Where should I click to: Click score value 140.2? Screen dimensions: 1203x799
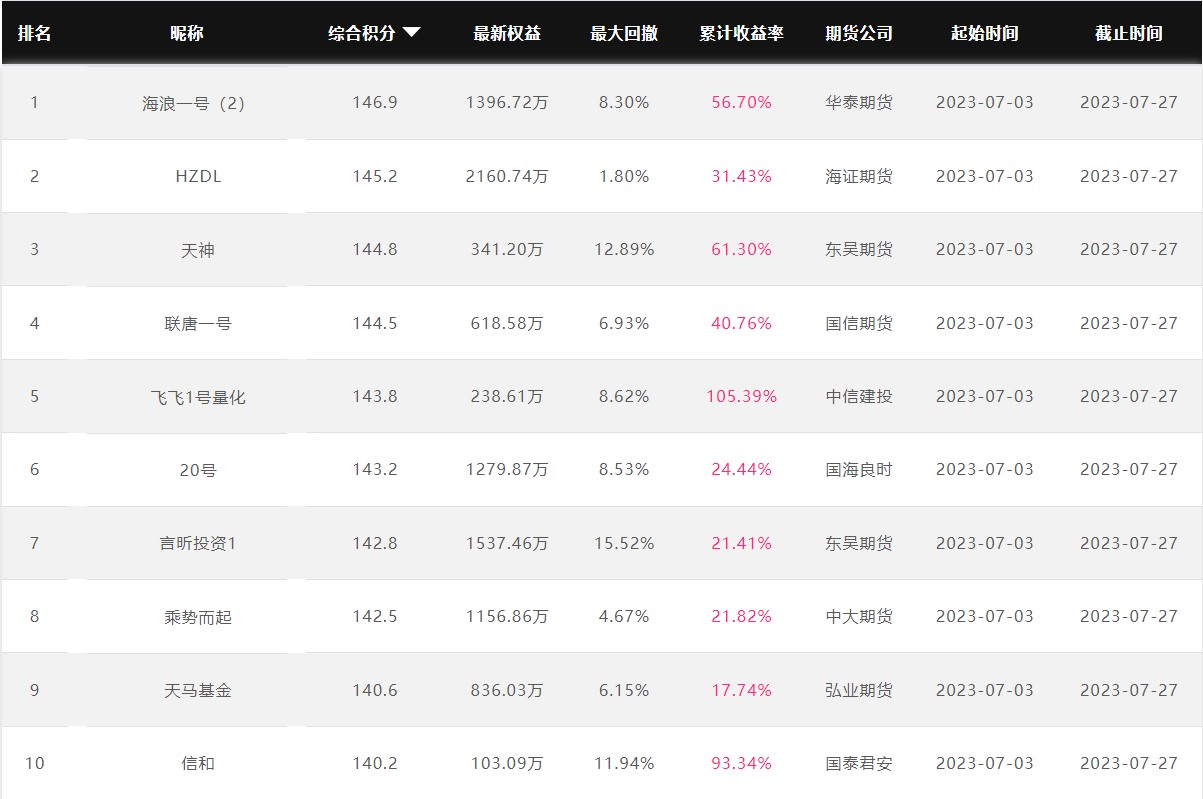click(x=375, y=763)
